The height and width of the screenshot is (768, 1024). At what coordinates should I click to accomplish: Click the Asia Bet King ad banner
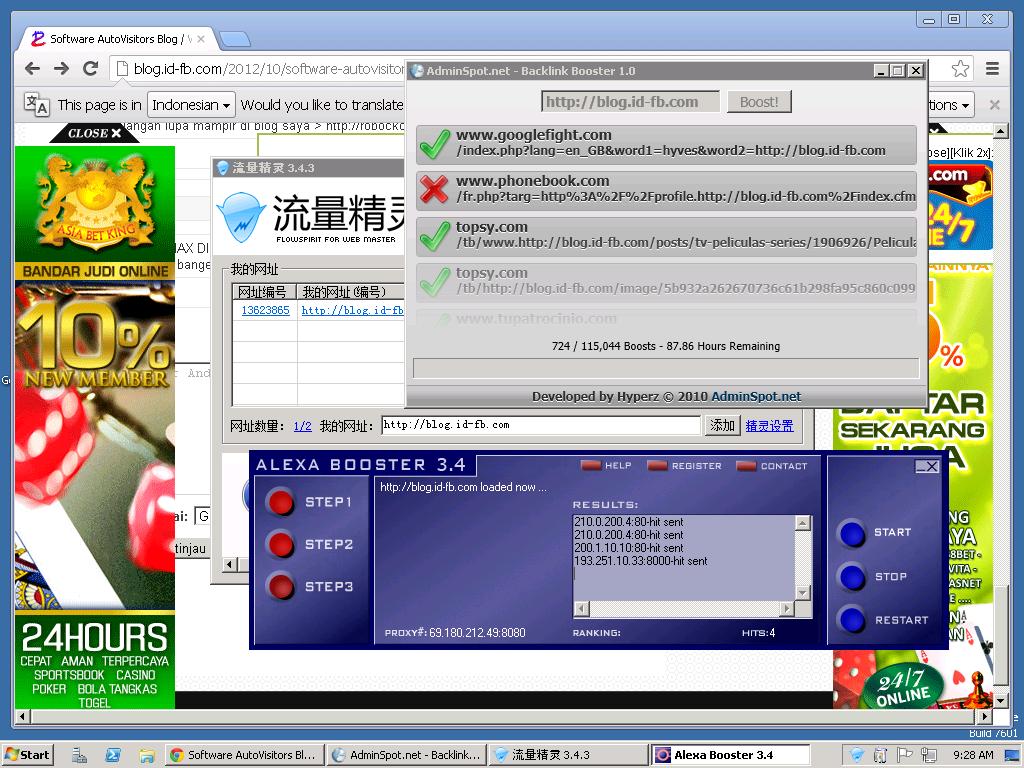[x=95, y=202]
